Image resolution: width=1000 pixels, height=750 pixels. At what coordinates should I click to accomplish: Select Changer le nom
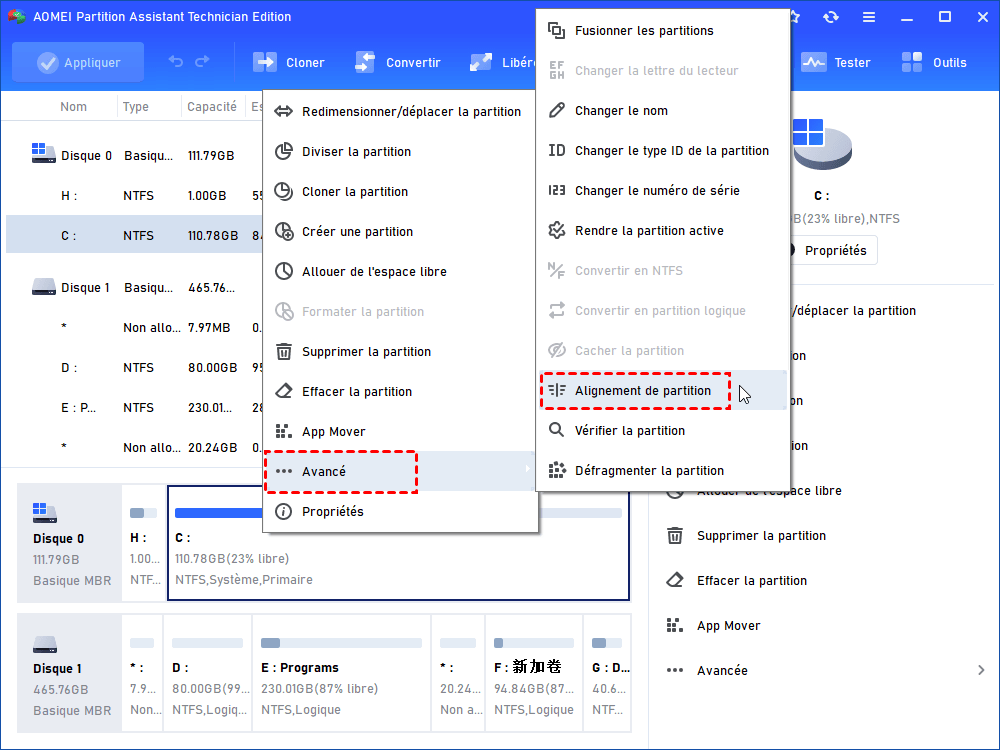[663, 110]
